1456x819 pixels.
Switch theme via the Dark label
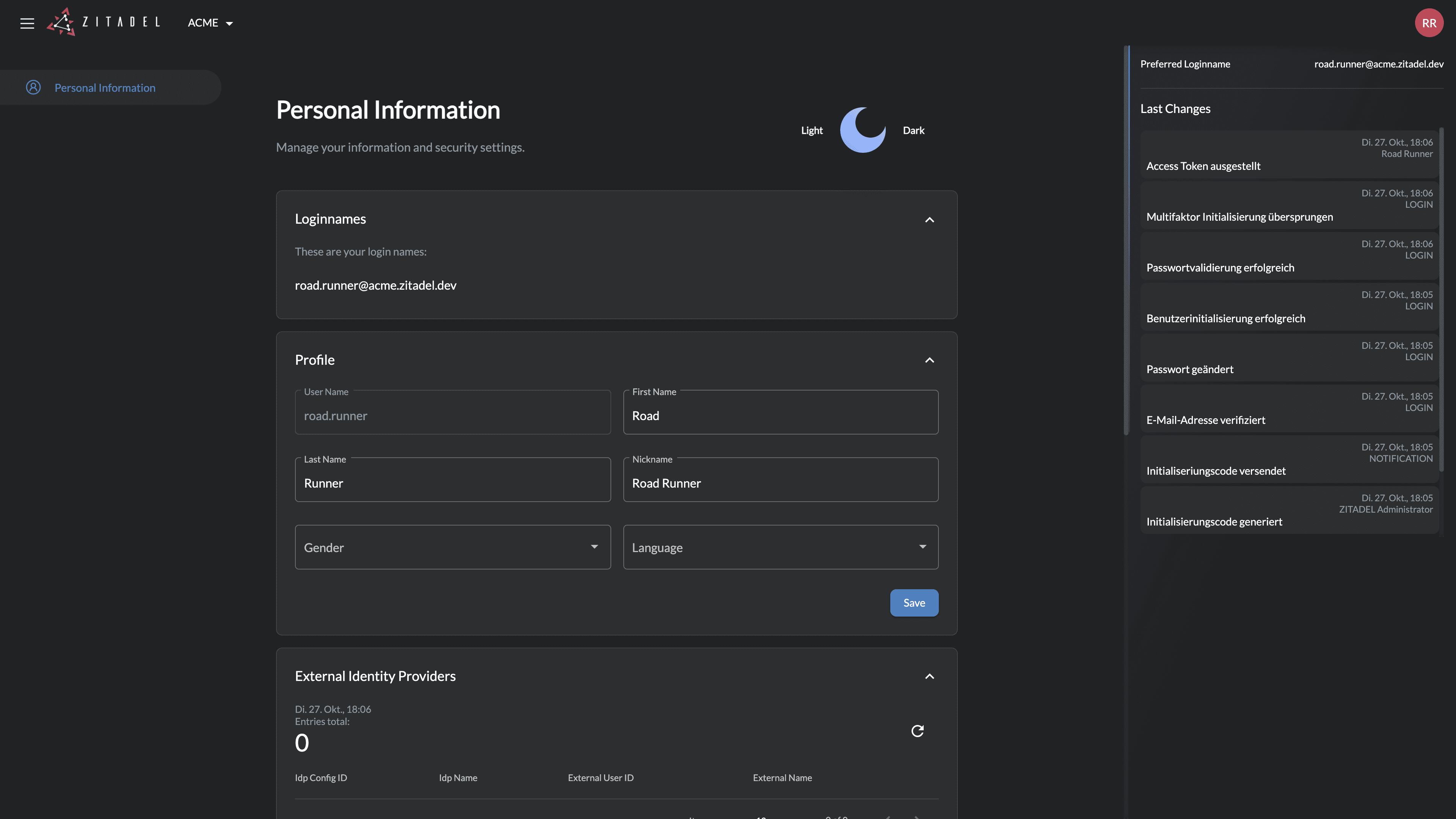913,130
